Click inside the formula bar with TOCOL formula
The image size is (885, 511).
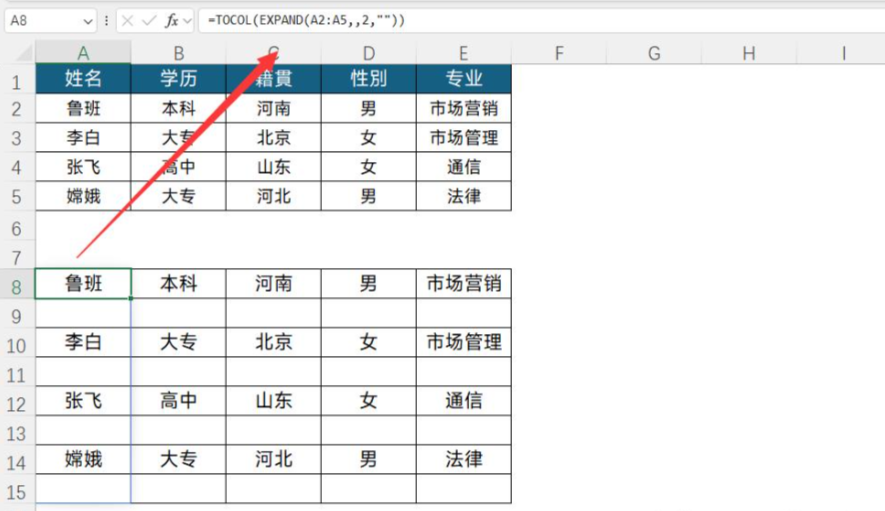pos(500,20)
